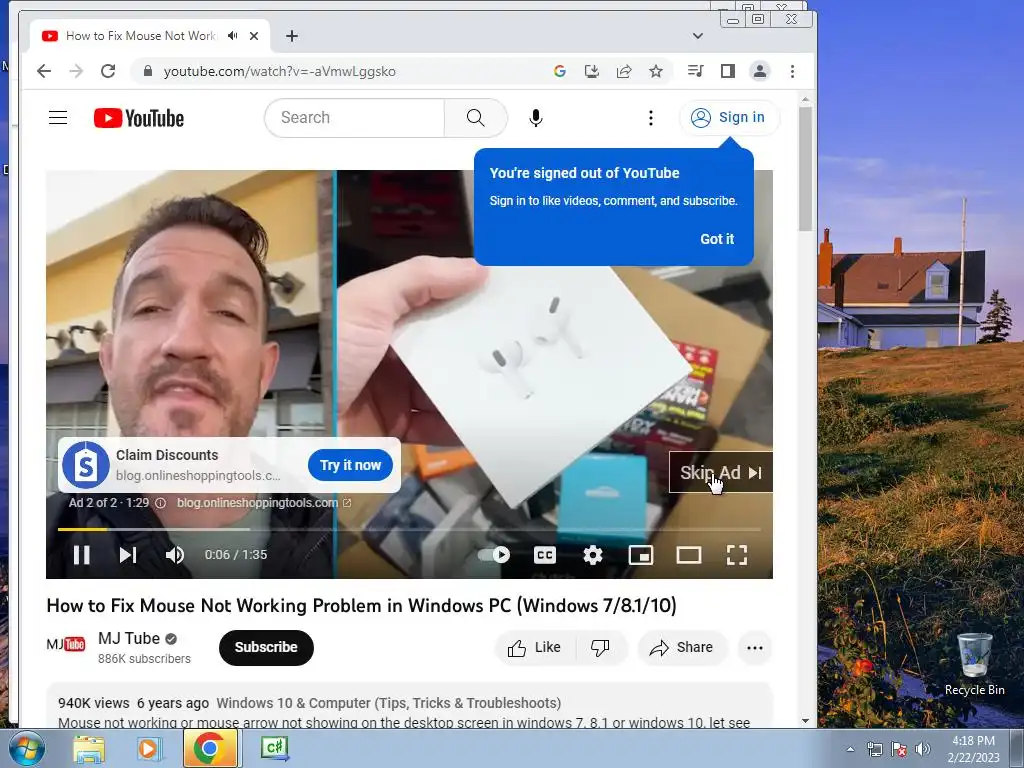Bookmark this tab with star
Viewport: 1024px width, 768px height.
tap(656, 71)
